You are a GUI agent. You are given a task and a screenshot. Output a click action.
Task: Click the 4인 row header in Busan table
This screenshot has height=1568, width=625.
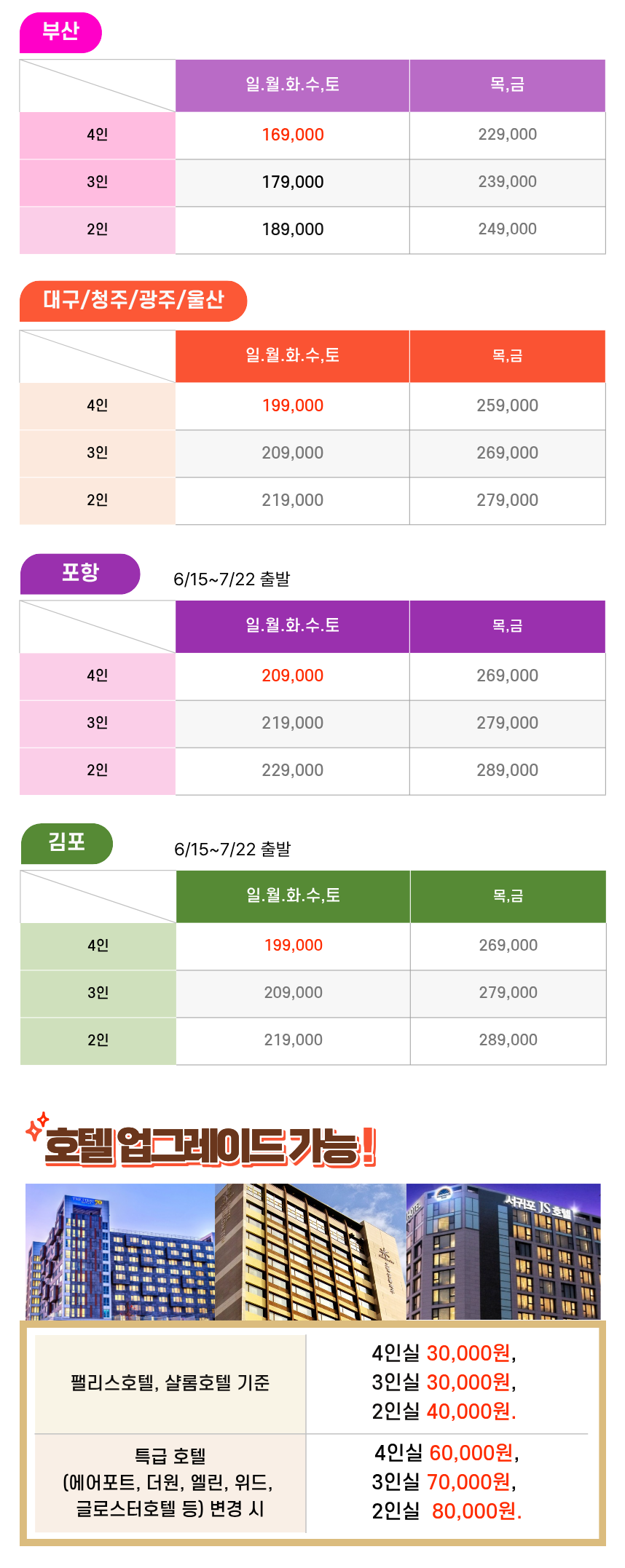coord(98,135)
